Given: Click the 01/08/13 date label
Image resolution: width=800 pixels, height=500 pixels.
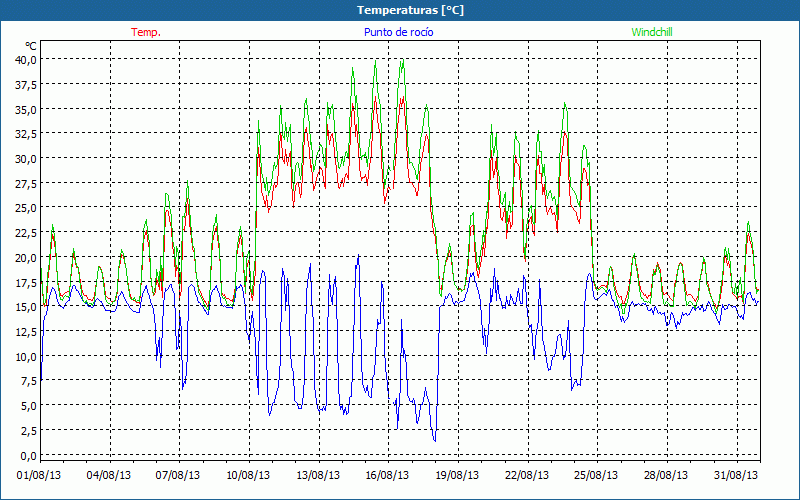Looking at the screenshot, I should click(x=39, y=476).
